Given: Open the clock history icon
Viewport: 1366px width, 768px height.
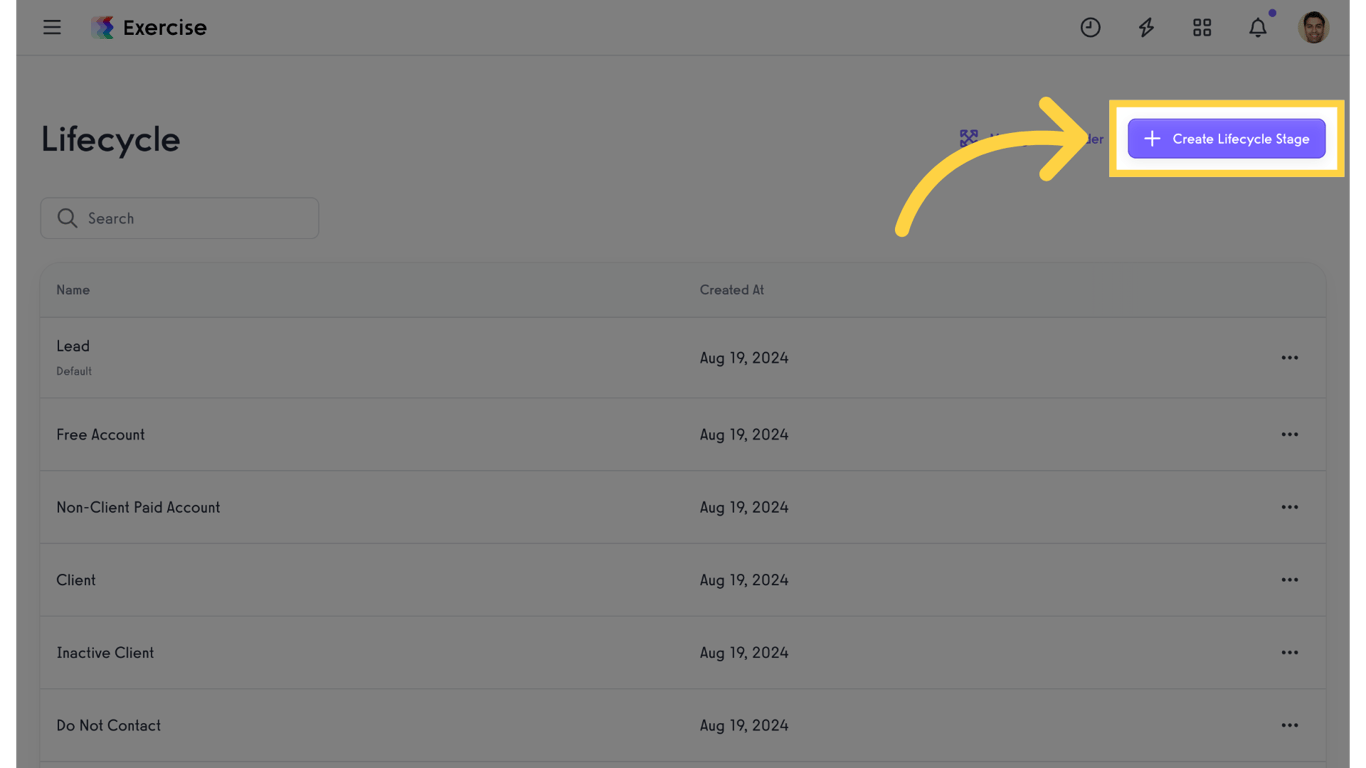Looking at the screenshot, I should click(x=1090, y=28).
